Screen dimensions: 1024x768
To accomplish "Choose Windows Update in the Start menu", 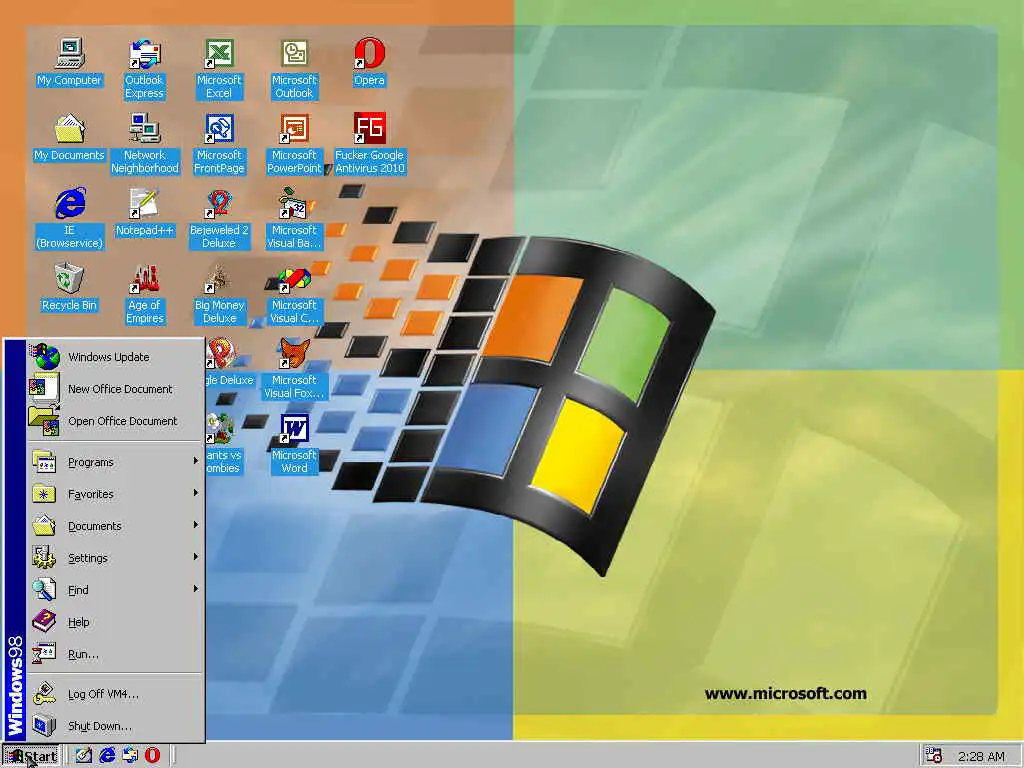I will 116,357.
